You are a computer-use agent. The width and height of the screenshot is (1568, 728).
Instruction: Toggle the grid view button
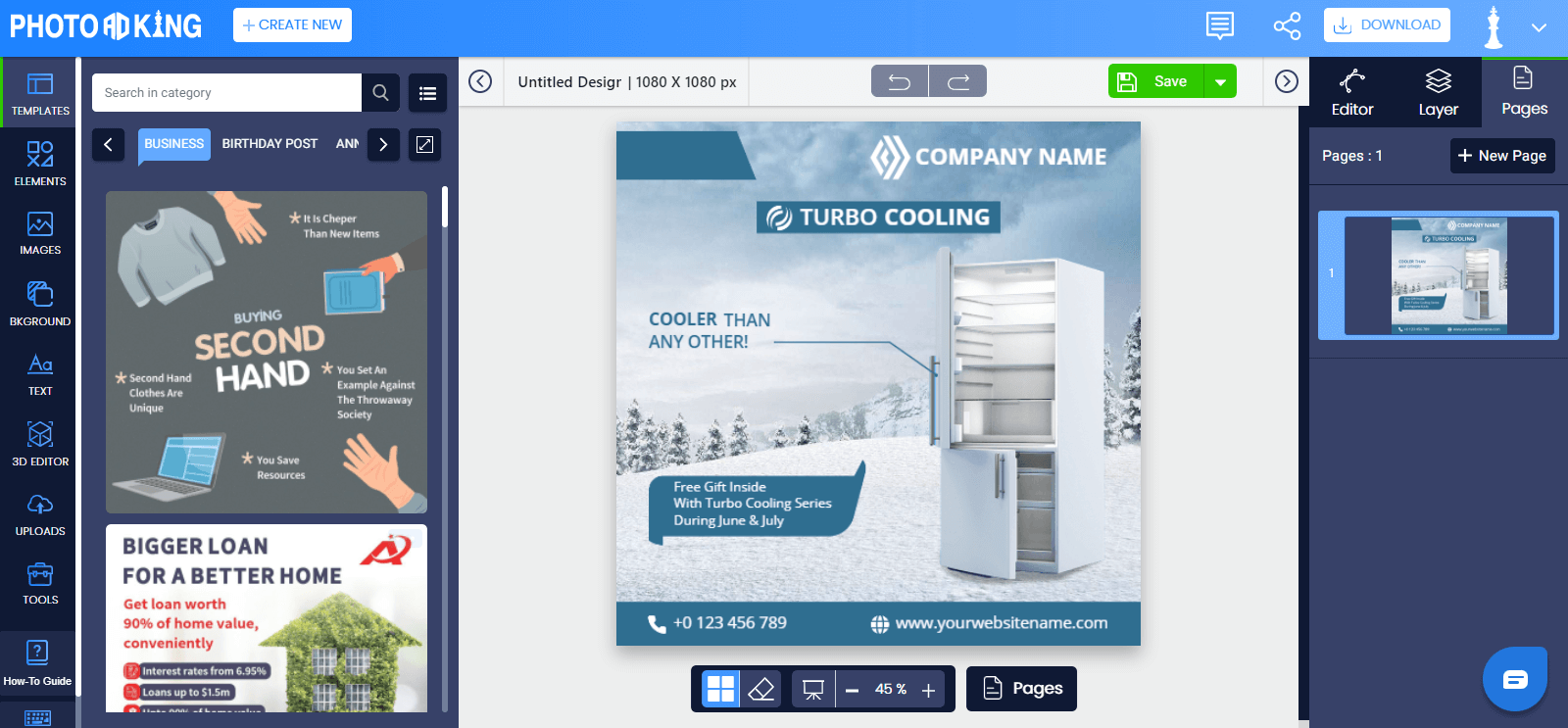click(x=721, y=690)
